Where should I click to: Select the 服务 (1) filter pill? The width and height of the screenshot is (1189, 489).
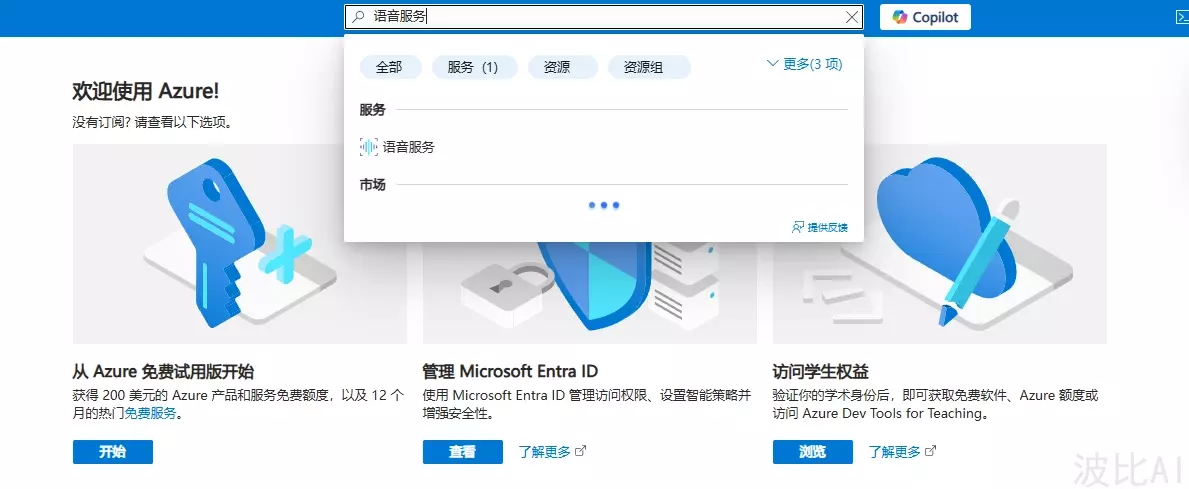pos(475,67)
